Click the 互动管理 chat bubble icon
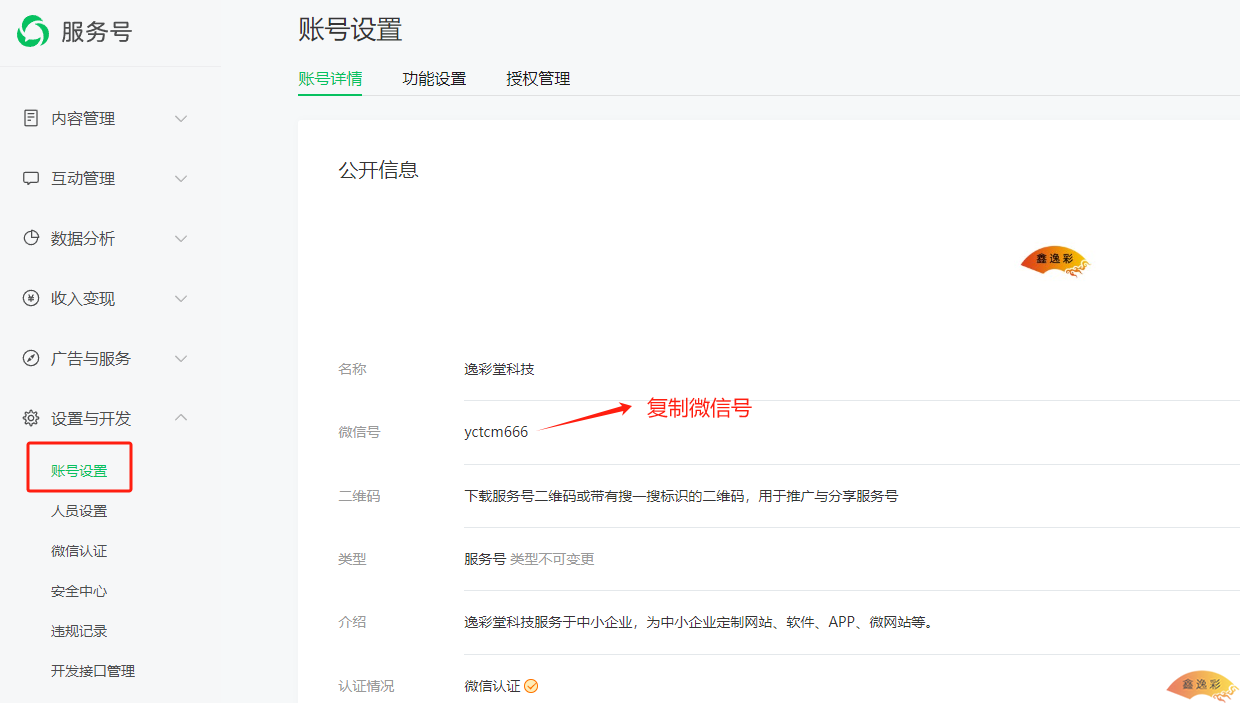This screenshot has height=703, width=1240. point(31,178)
